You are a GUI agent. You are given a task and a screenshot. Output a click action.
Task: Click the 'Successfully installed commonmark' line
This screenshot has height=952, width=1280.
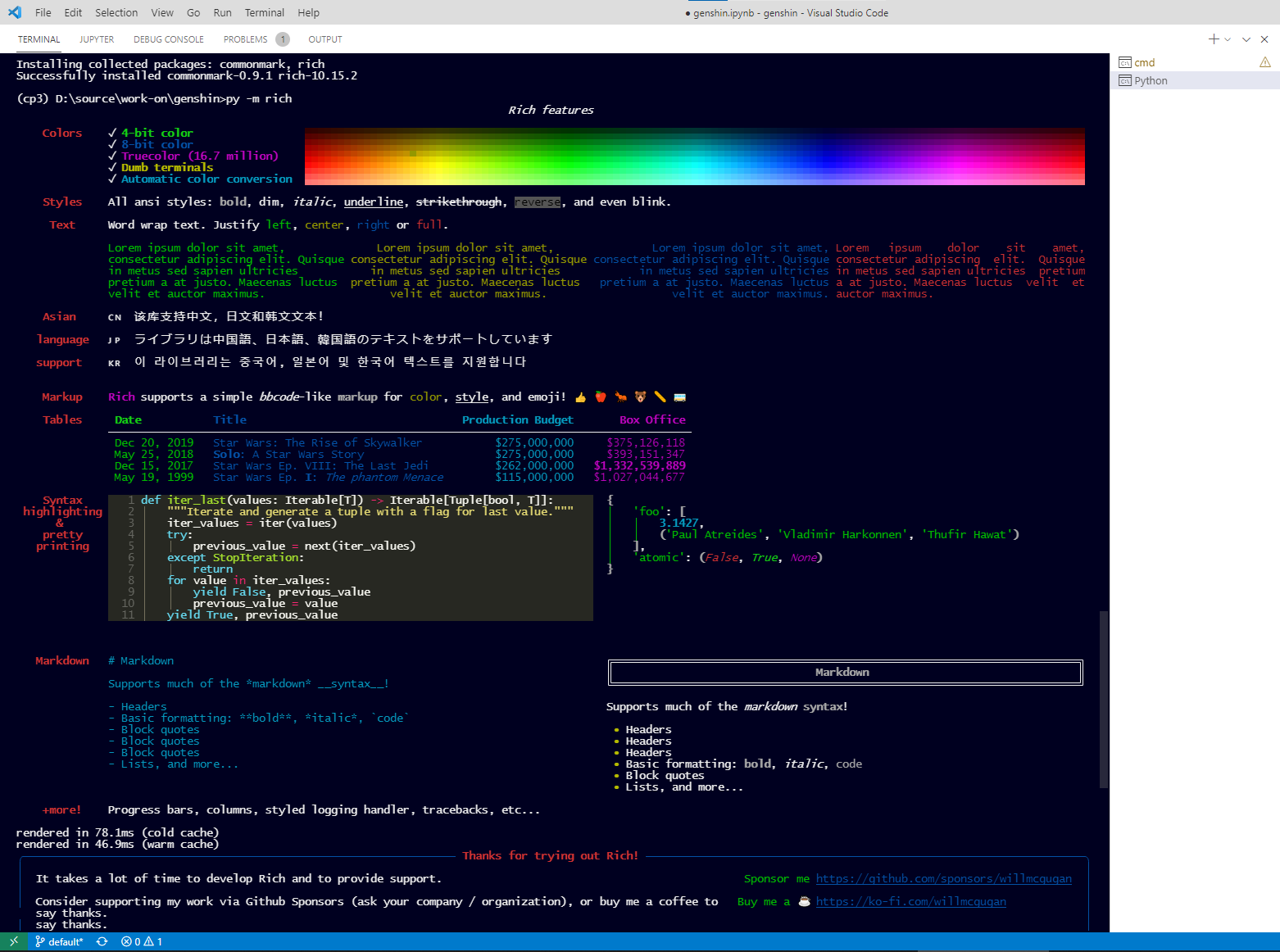point(187,75)
